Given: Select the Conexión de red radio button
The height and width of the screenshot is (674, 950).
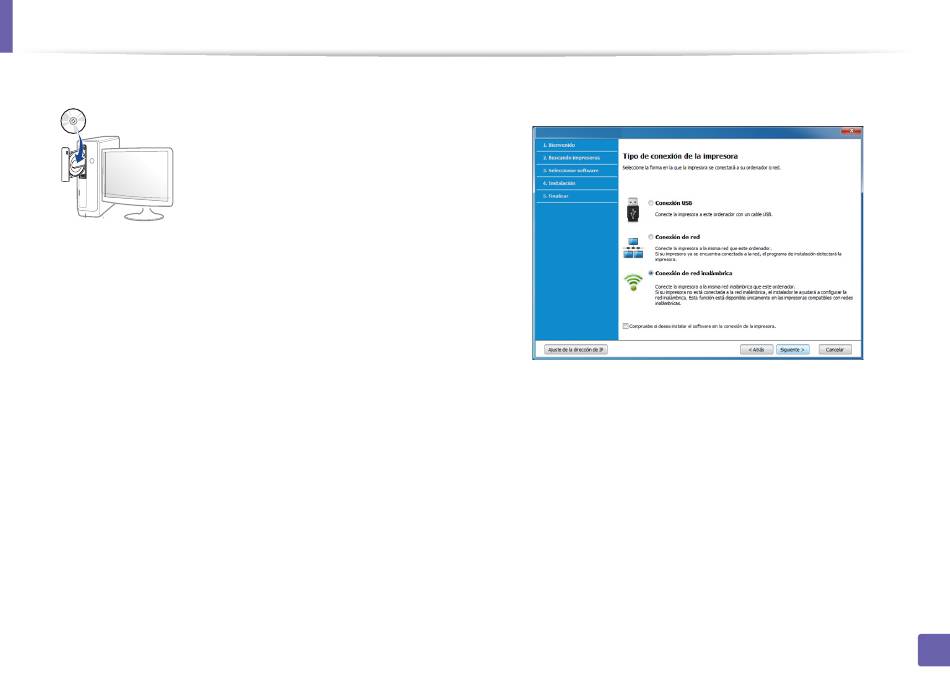Looking at the screenshot, I should tap(651, 237).
